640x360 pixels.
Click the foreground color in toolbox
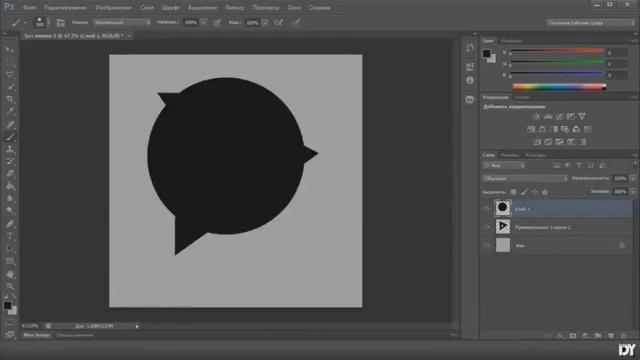[7, 305]
